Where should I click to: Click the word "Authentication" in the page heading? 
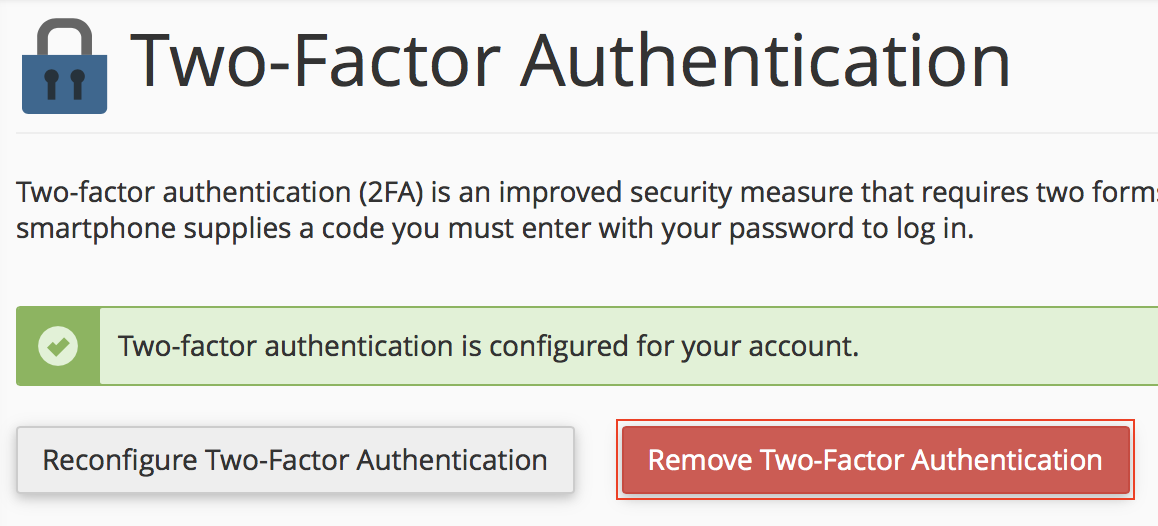767,62
